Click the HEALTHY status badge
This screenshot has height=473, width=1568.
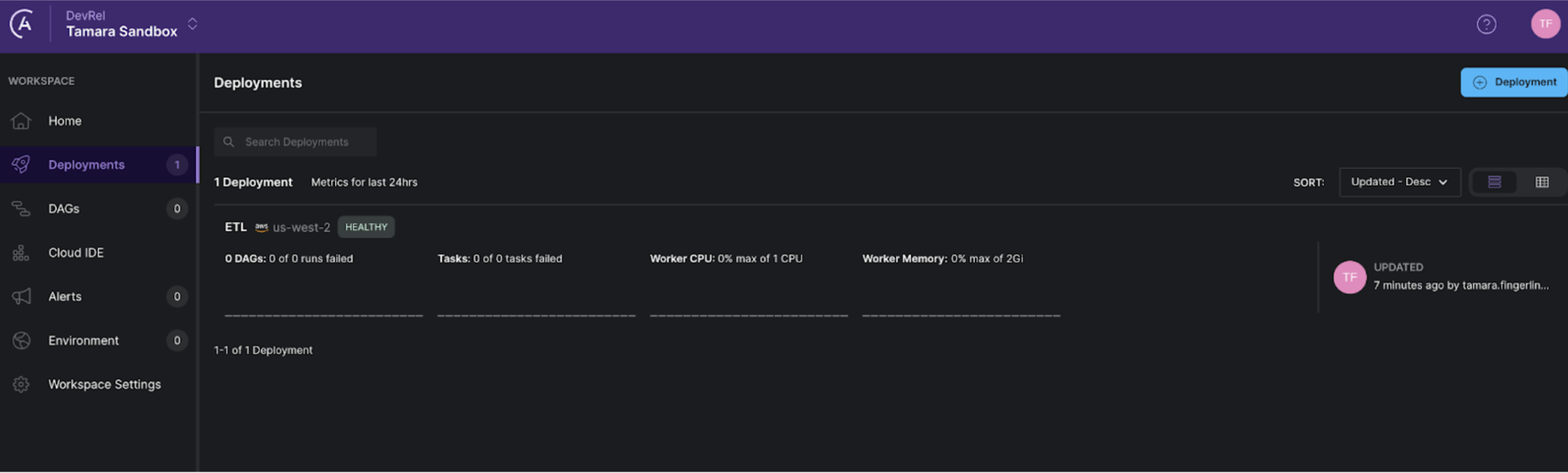[366, 227]
